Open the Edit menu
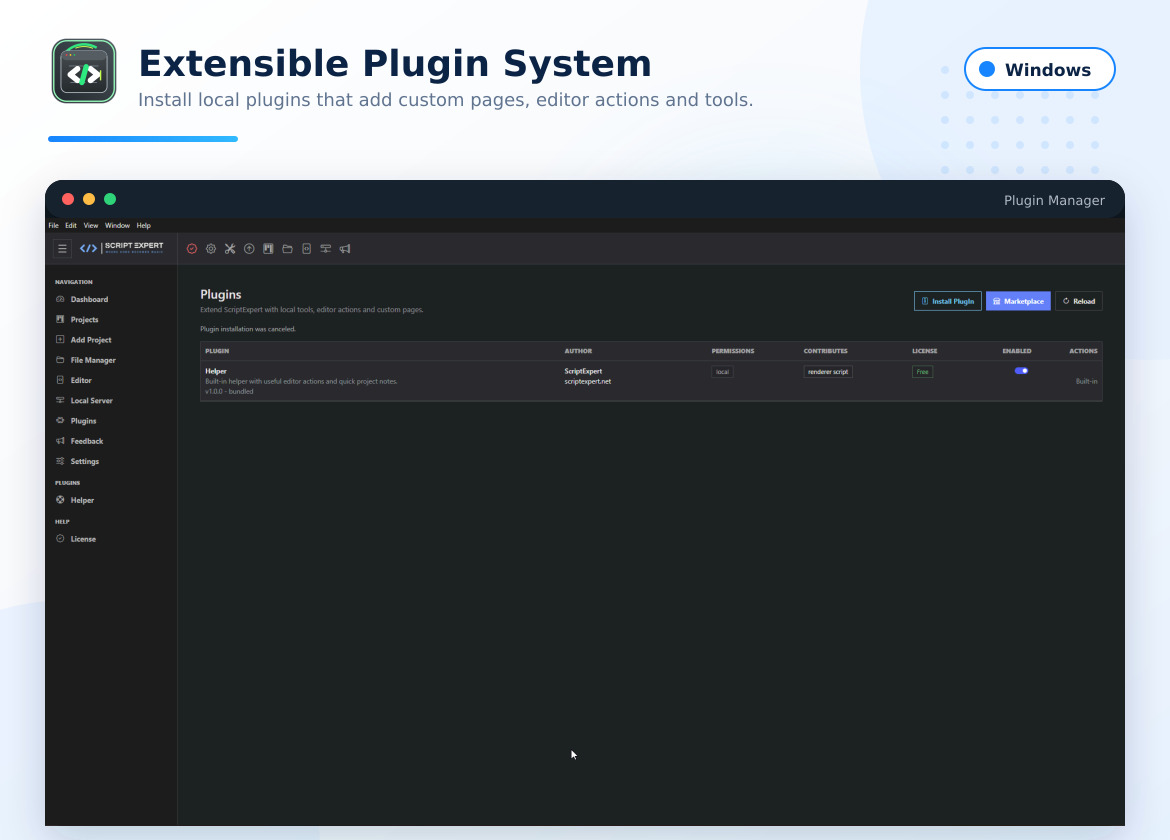 (71, 225)
